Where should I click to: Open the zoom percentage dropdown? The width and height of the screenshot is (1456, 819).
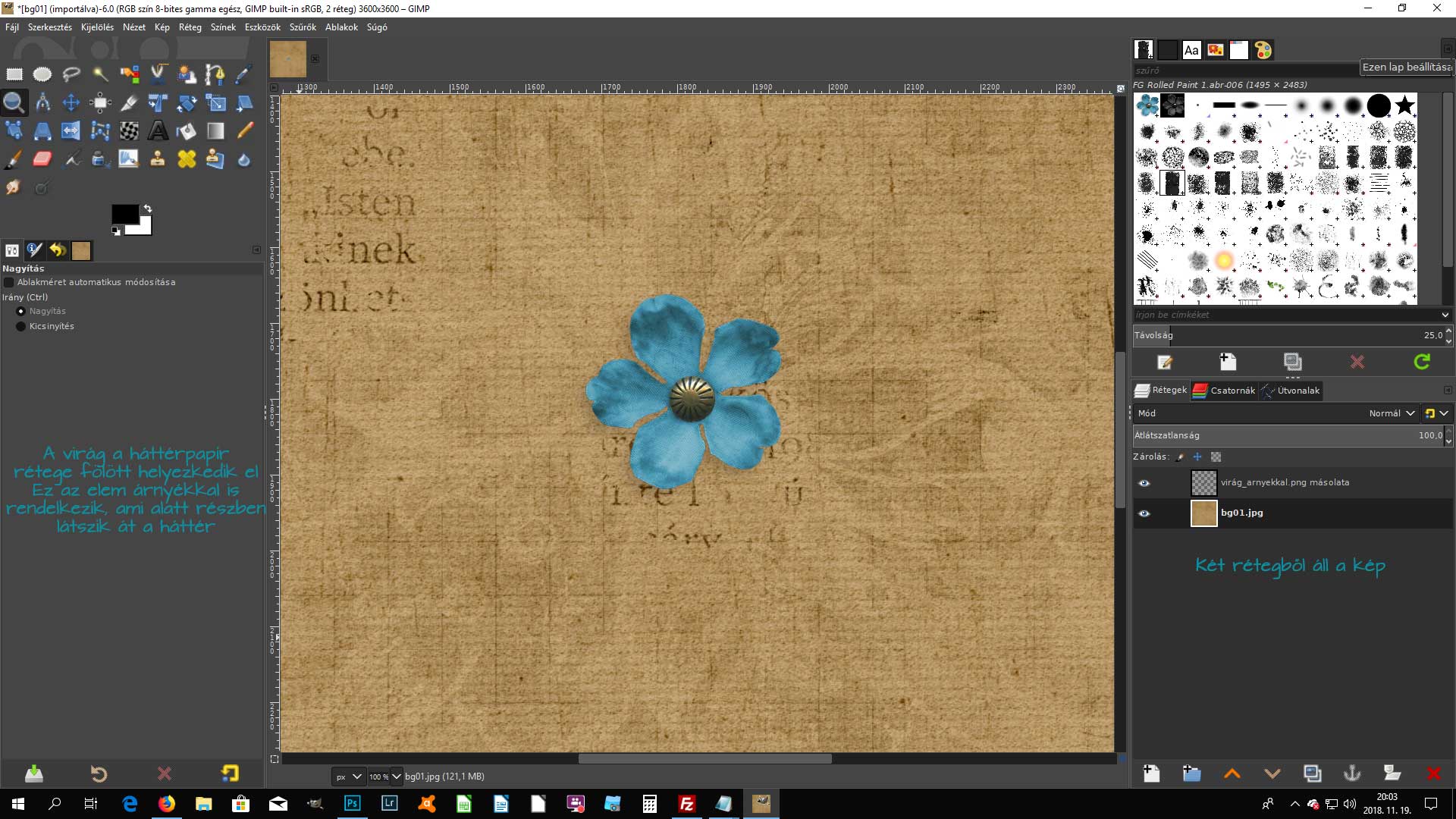pos(395,777)
